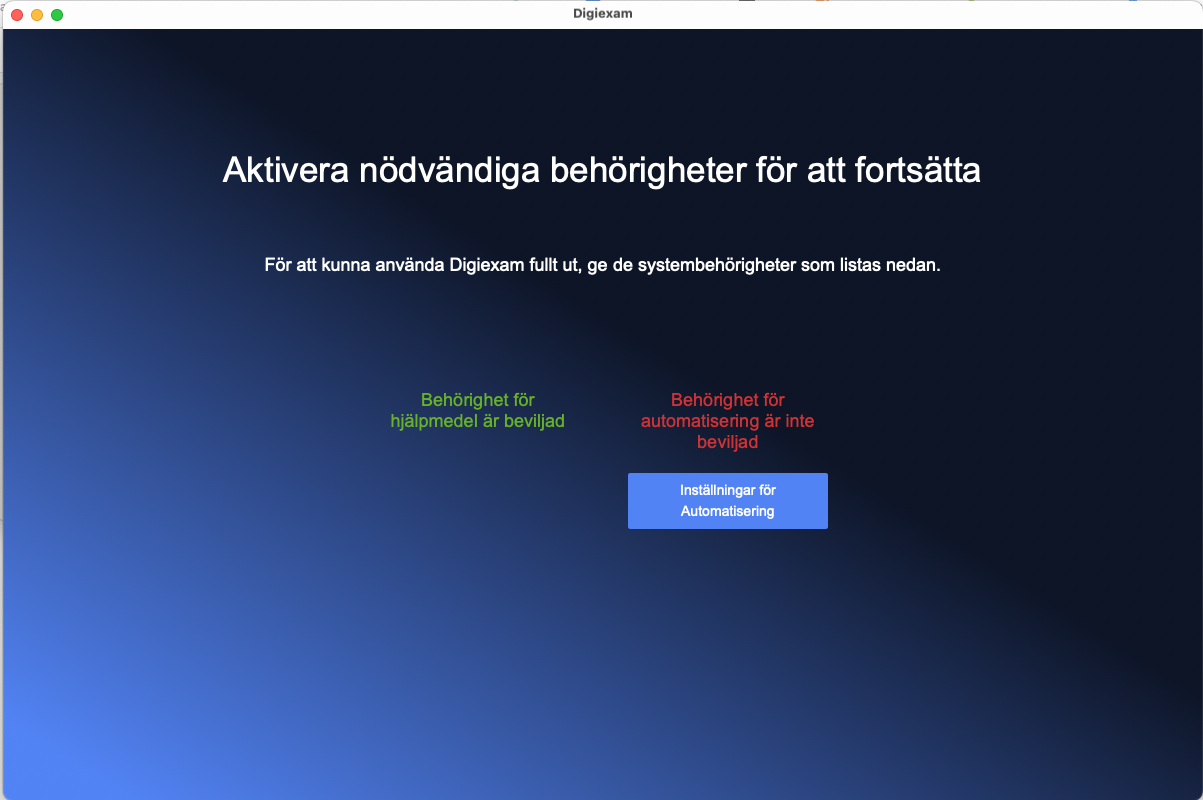Image resolution: width=1203 pixels, height=800 pixels.
Task: Click the red 'automatisering är inte beviljad' status text
Action: click(727, 421)
